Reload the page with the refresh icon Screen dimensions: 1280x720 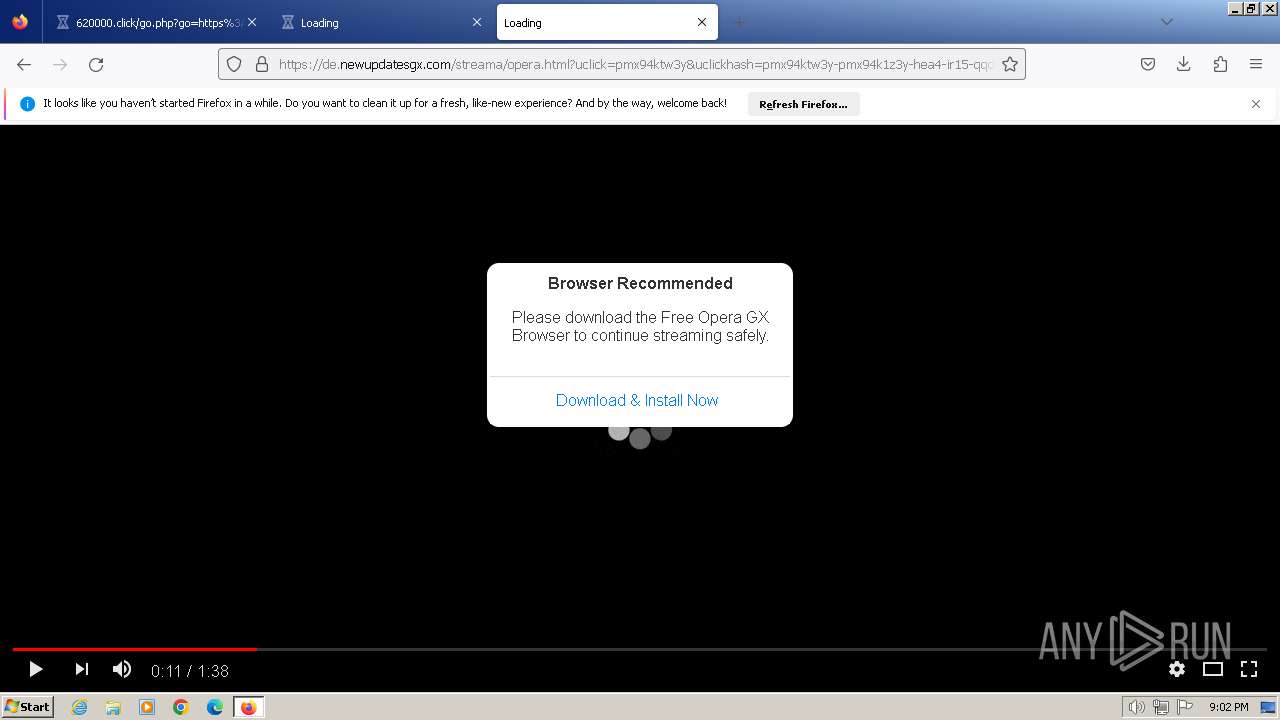96,64
